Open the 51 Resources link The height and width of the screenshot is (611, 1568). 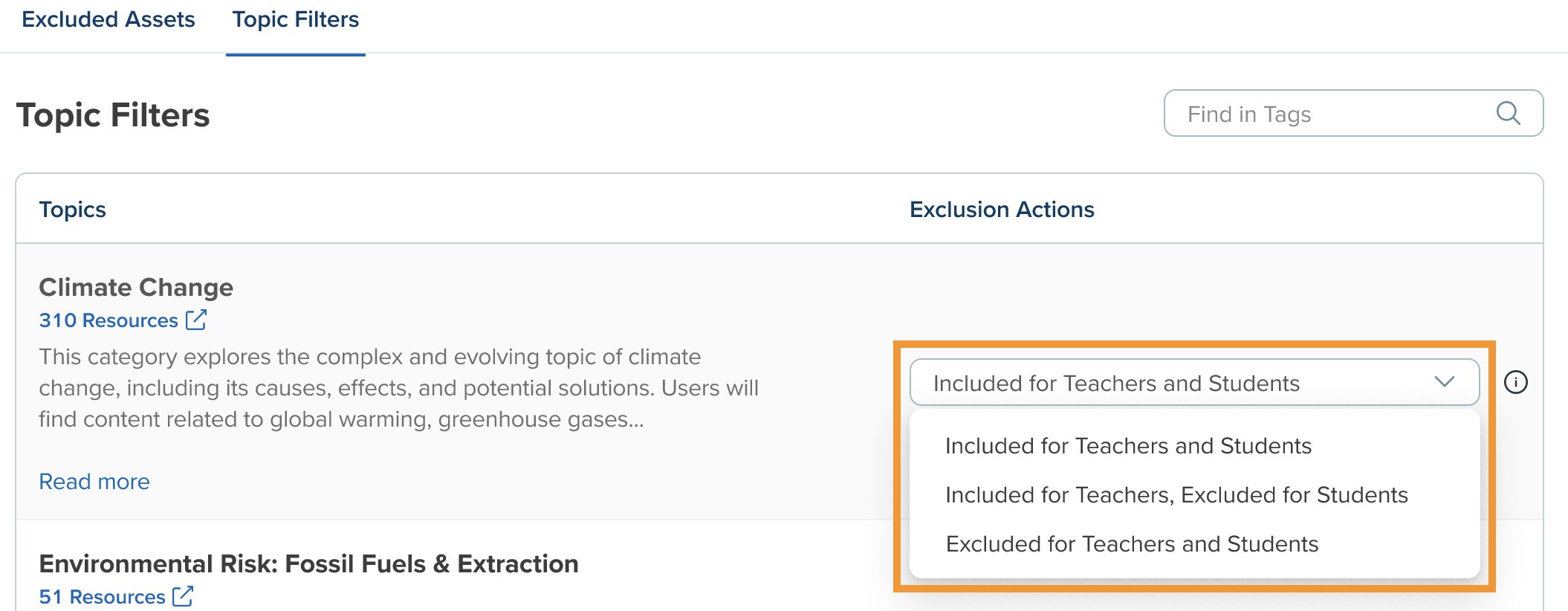coord(102,597)
